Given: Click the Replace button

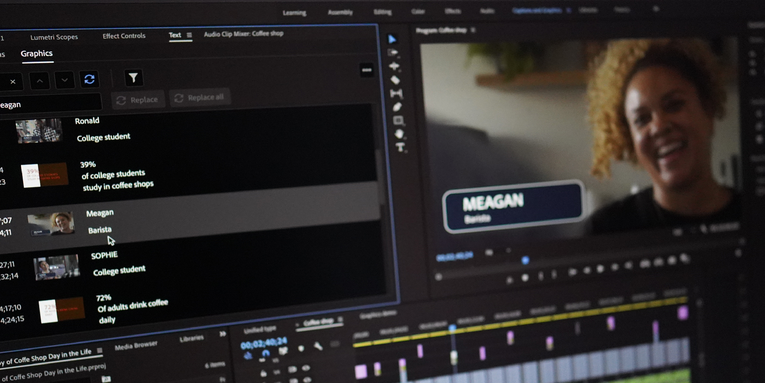Looking at the screenshot, I should (x=138, y=100).
